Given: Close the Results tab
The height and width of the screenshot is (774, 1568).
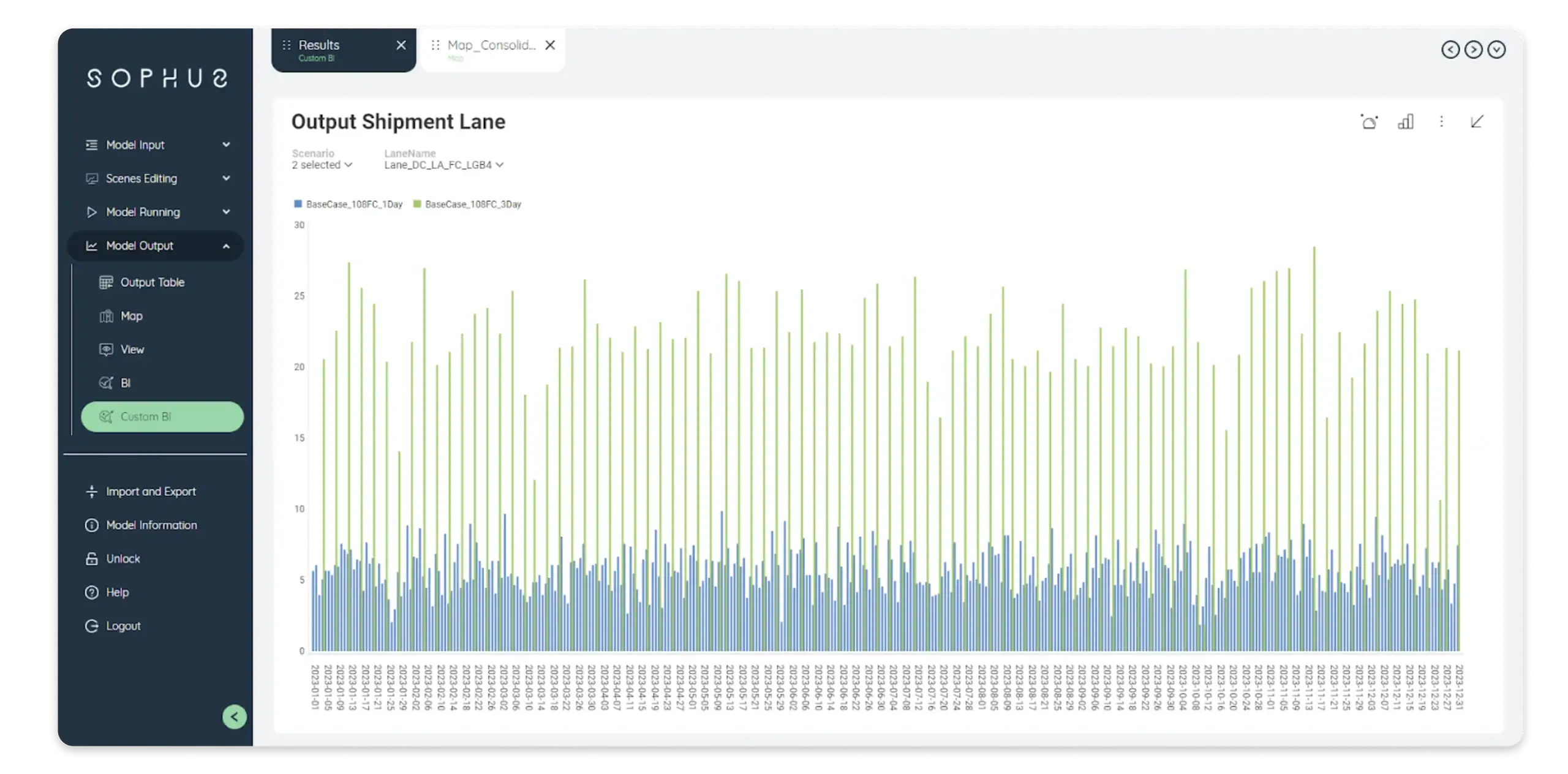Looking at the screenshot, I should point(401,45).
